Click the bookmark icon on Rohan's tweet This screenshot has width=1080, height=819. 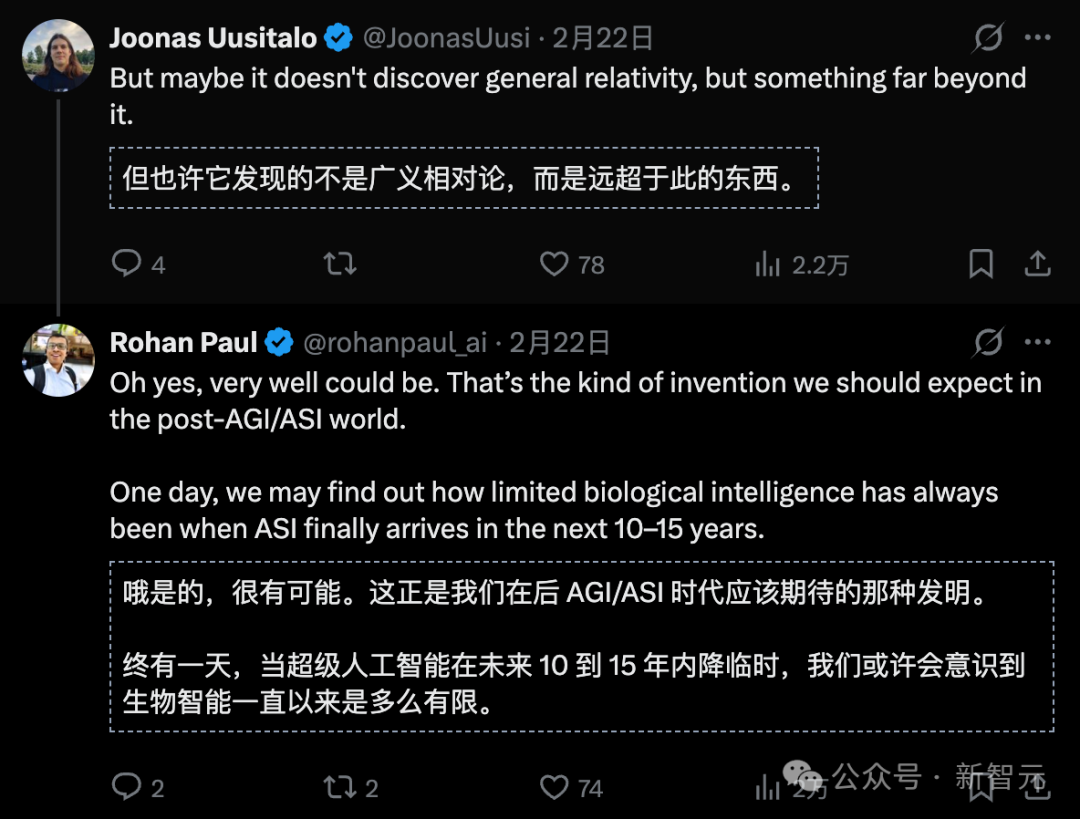pyautogui.click(x=980, y=787)
